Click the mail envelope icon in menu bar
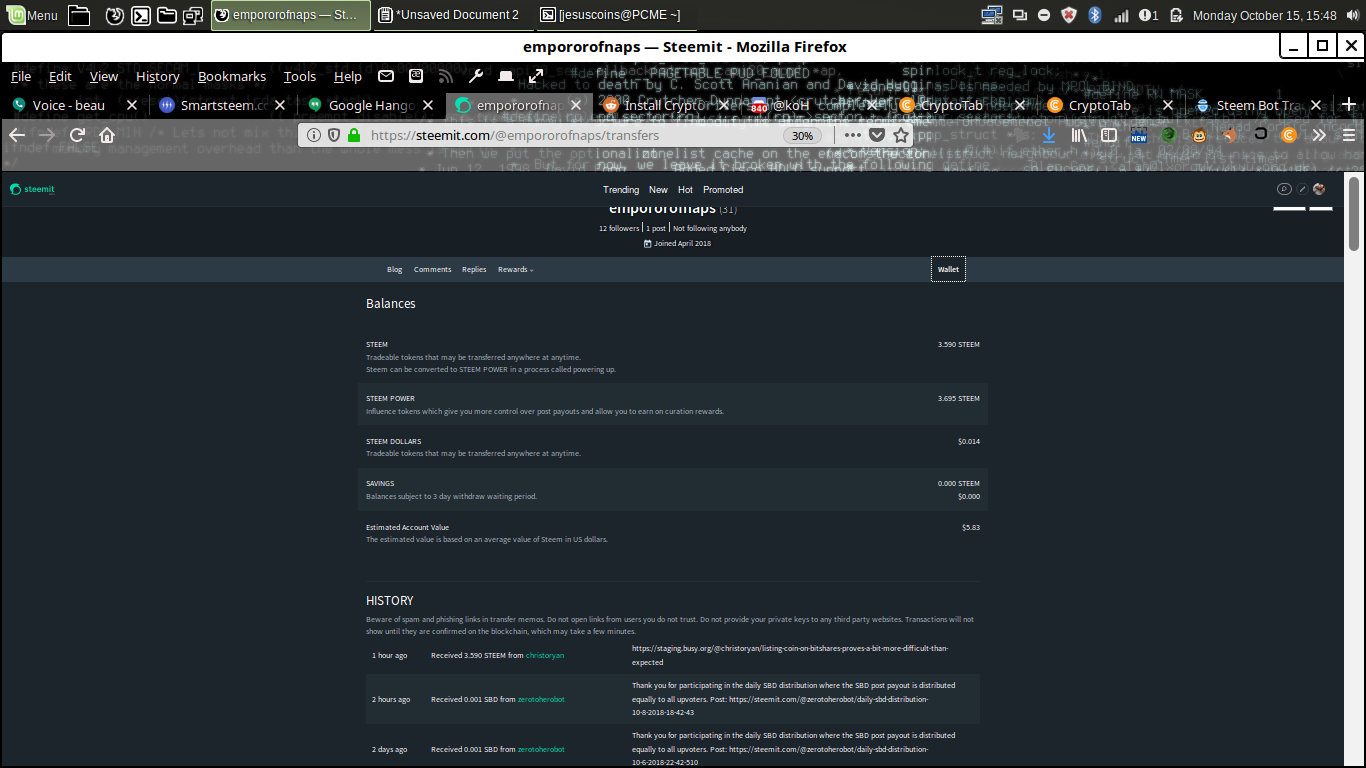This screenshot has width=1366, height=768. point(386,76)
